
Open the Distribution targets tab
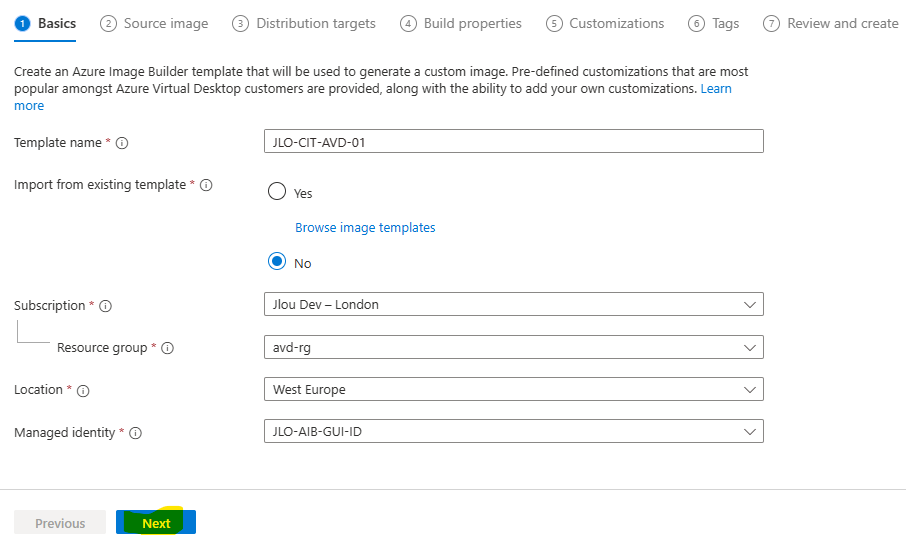pyautogui.click(x=304, y=24)
